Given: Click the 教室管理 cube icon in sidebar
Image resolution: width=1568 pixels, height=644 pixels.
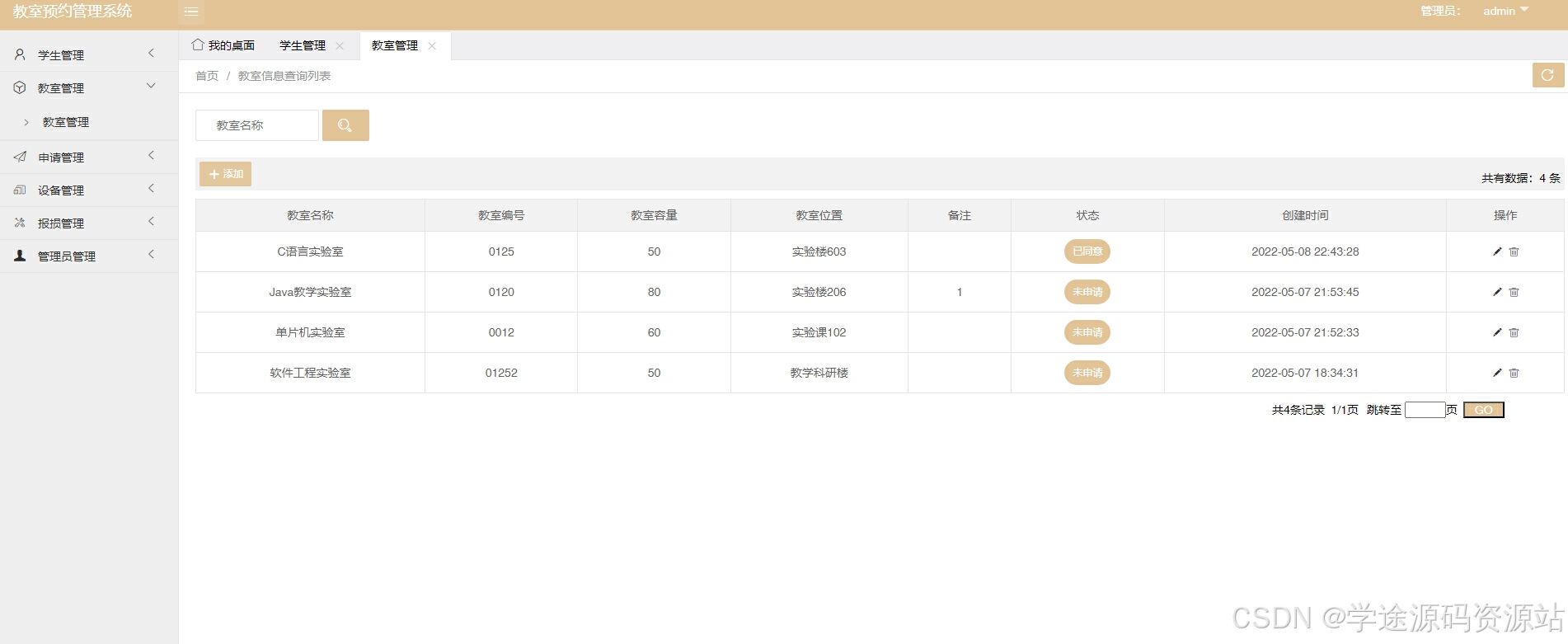Looking at the screenshot, I should tap(20, 87).
